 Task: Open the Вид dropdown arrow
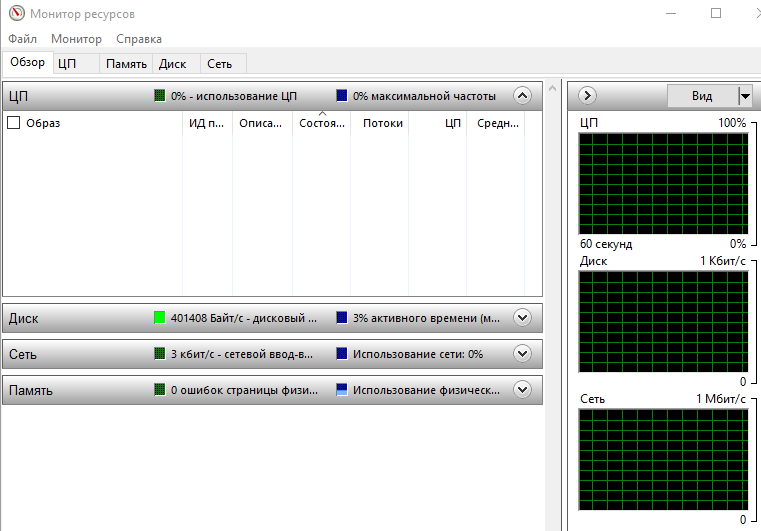point(745,96)
